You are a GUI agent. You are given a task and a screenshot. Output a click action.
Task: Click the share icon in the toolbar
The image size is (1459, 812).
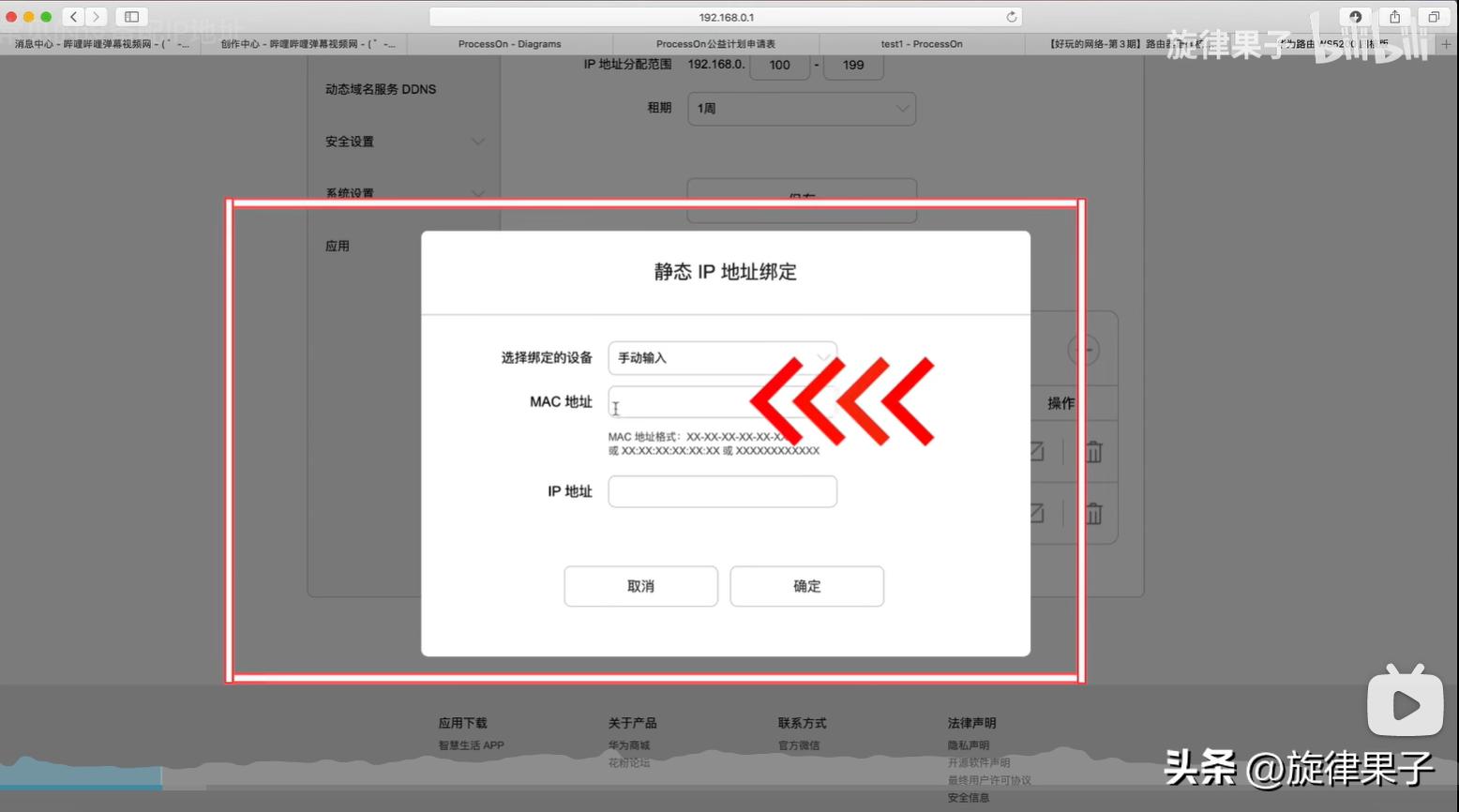1393,16
